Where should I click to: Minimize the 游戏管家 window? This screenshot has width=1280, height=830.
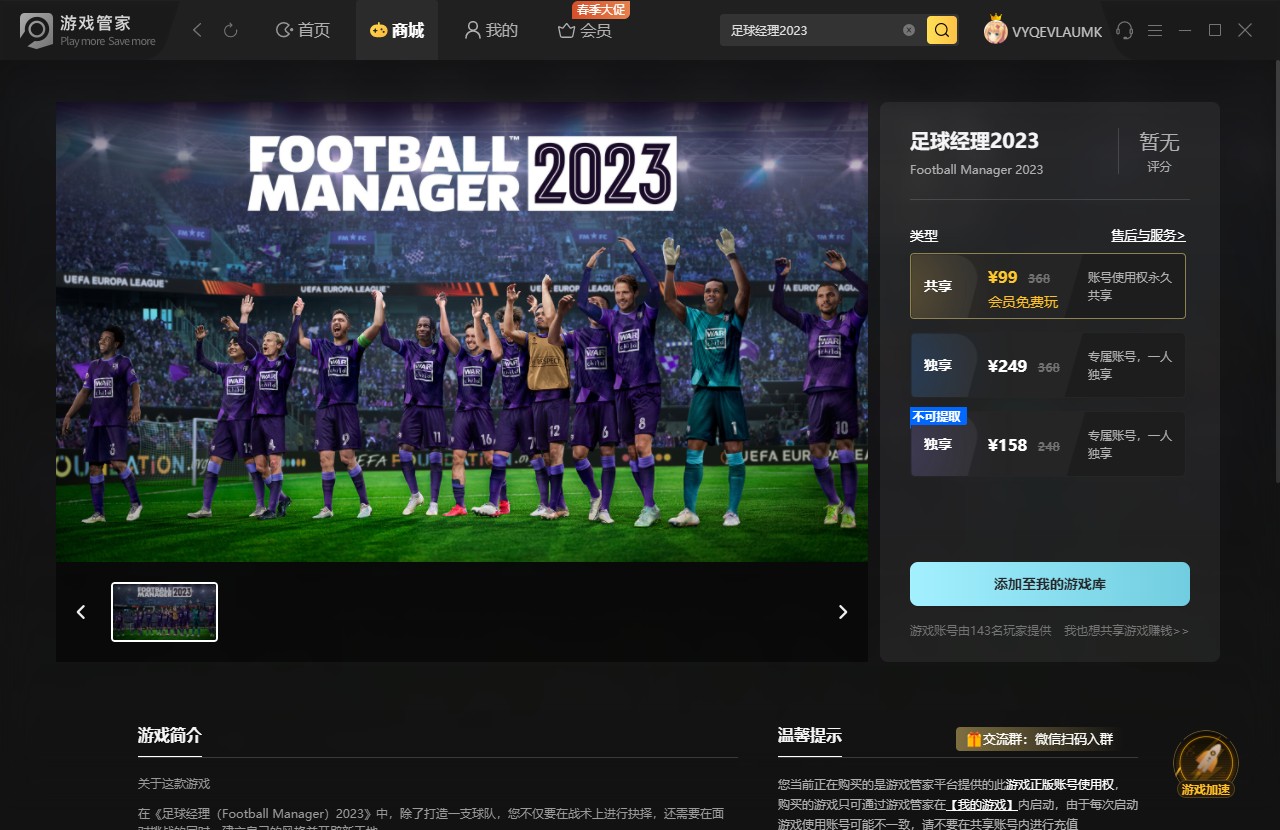click(1185, 31)
